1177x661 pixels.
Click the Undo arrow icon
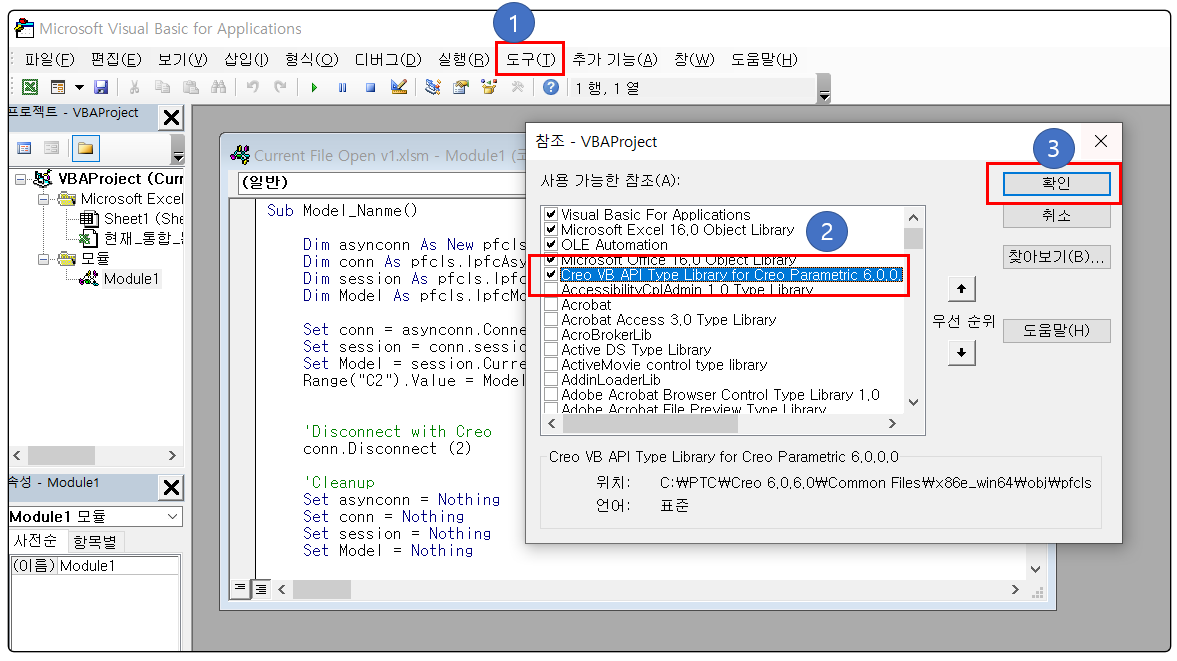[x=253, y=88]
